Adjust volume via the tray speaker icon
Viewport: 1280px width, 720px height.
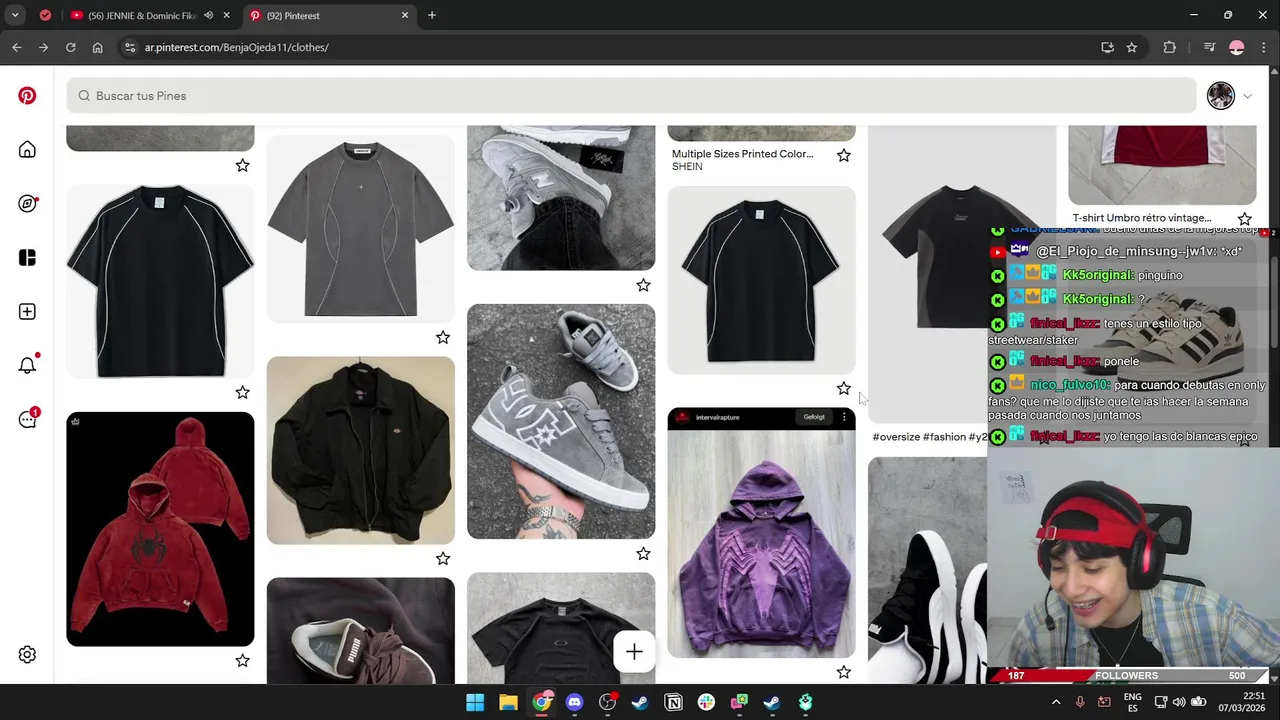click(x=1179, y=702)
